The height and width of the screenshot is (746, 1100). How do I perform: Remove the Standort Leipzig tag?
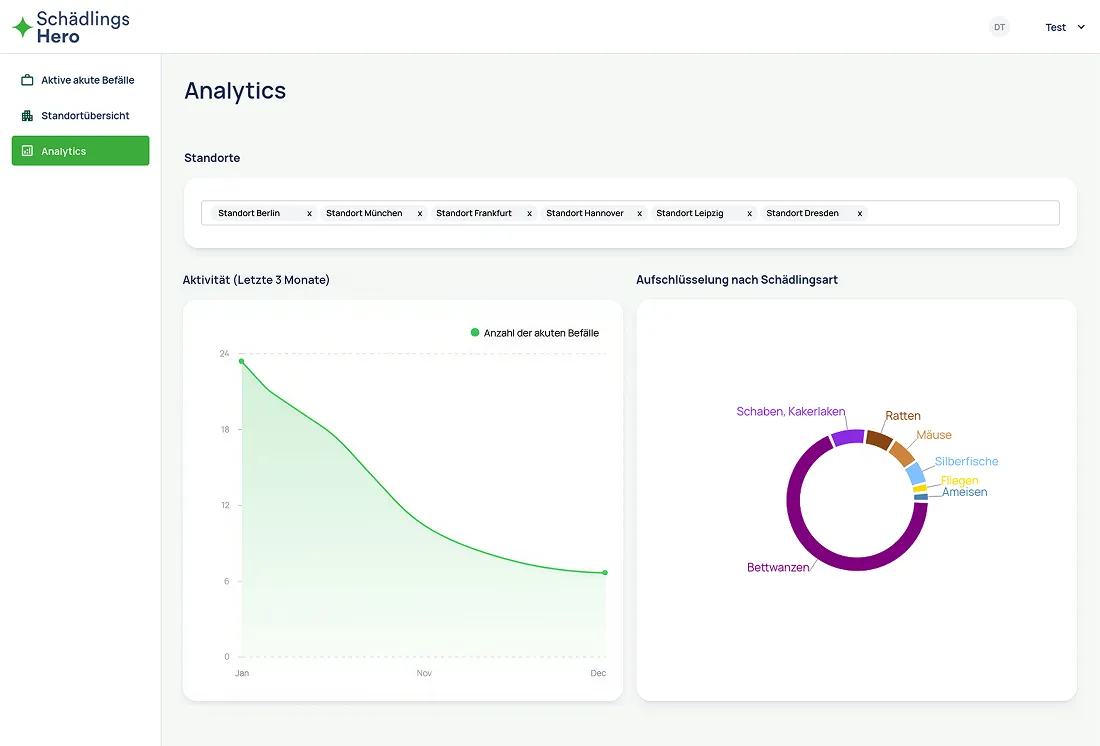click(x=750, y=213)
